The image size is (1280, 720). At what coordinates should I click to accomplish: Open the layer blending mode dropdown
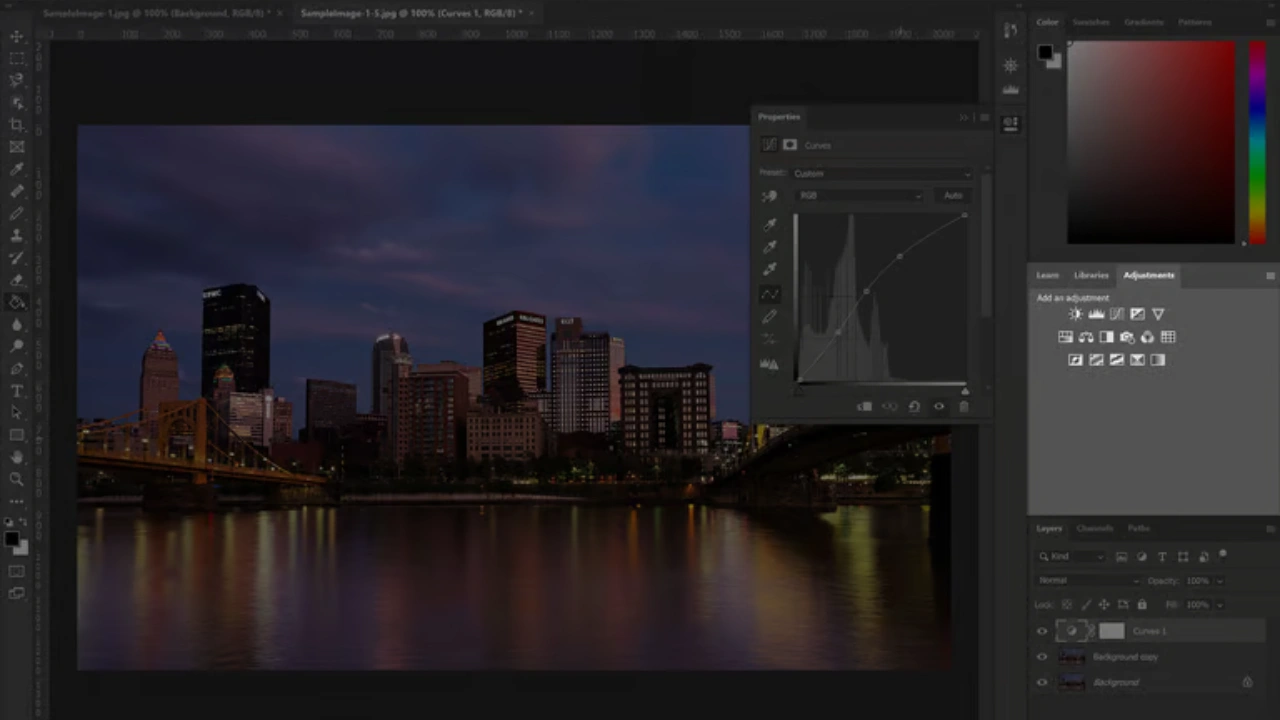[1085, 580]
